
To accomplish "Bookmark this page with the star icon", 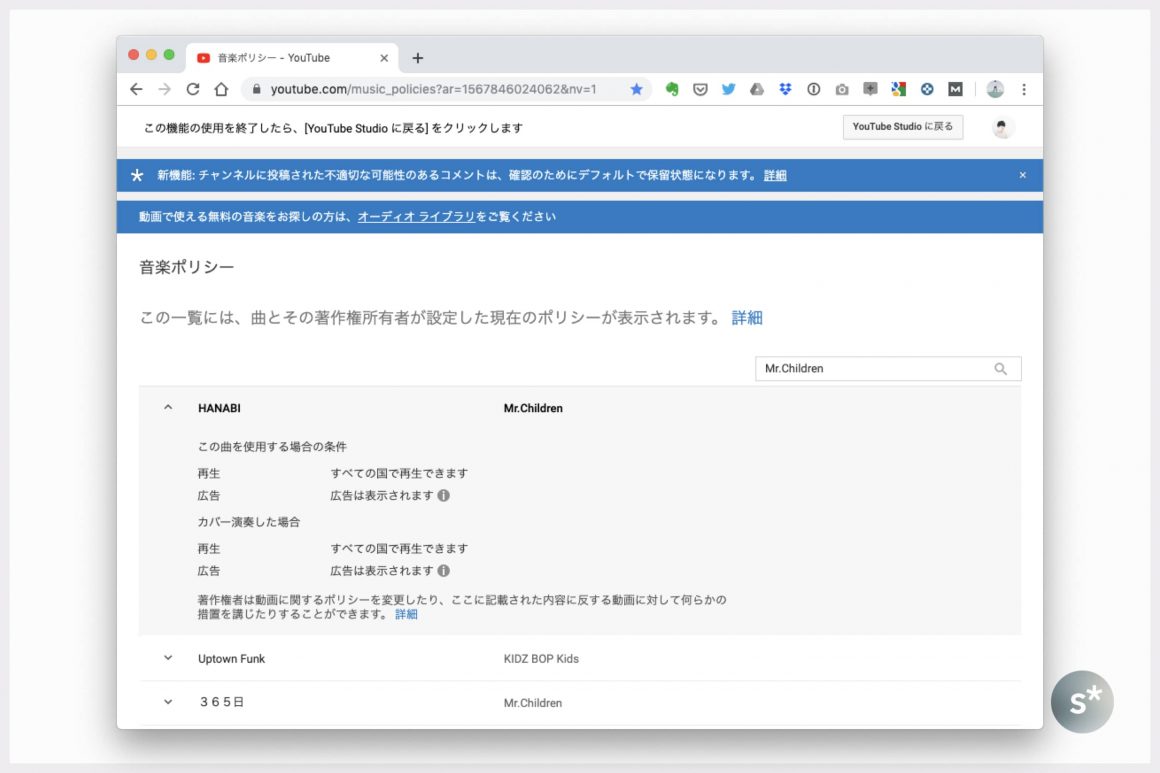I will click(x=637, y=89).
